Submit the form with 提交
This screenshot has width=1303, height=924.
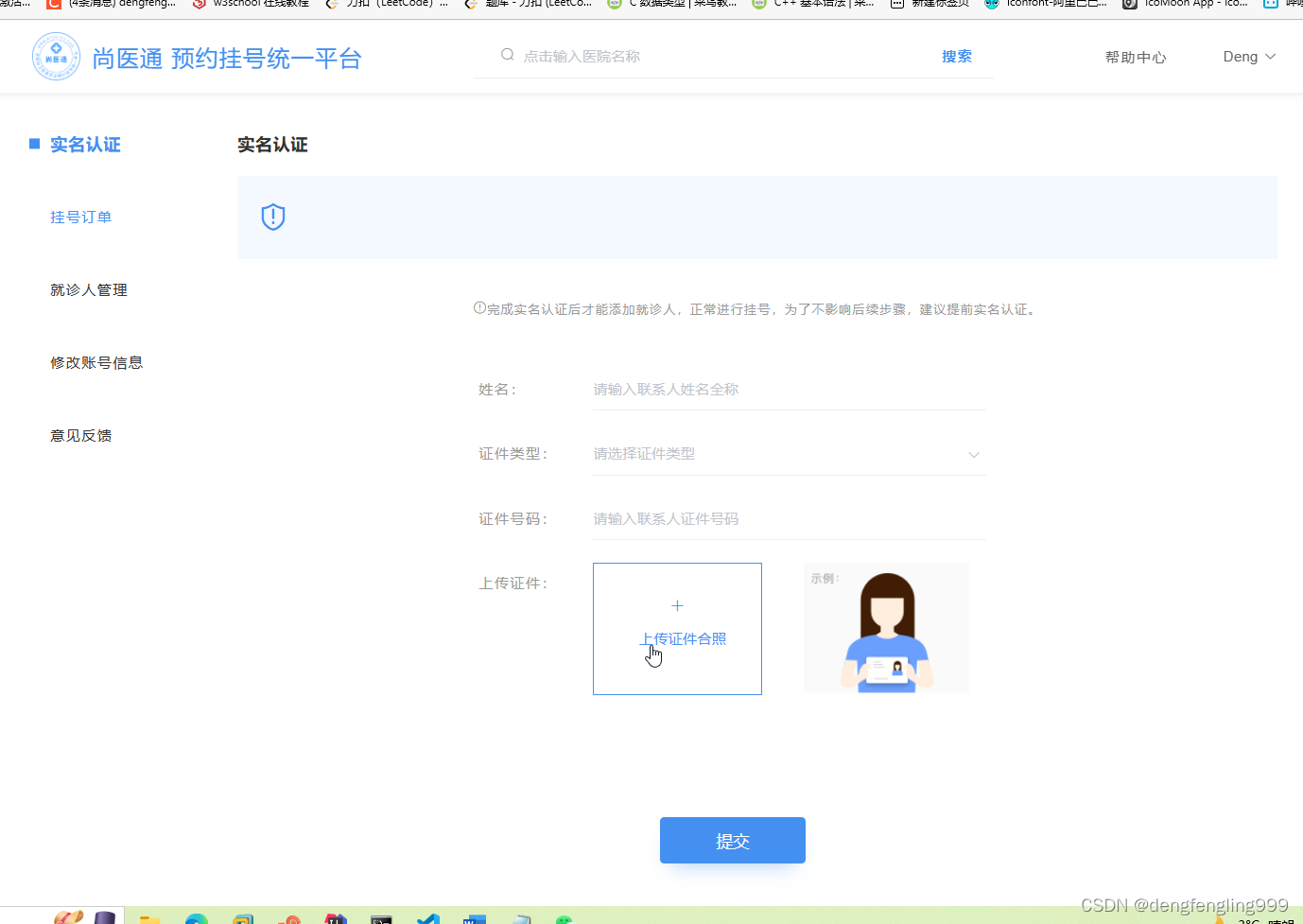733,841
